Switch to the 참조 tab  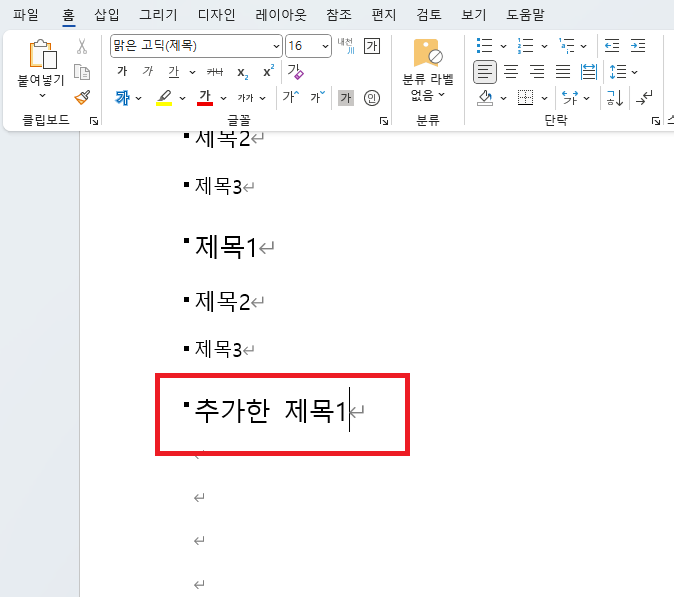(339, 15)
